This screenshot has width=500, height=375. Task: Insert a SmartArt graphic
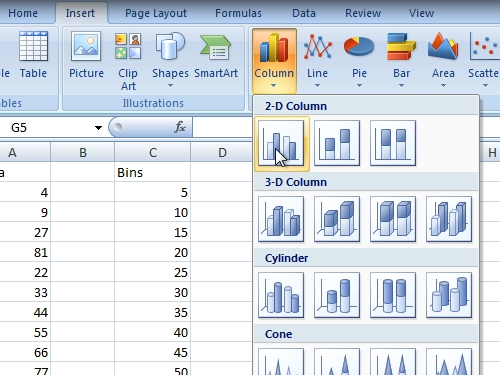(216, 55)
